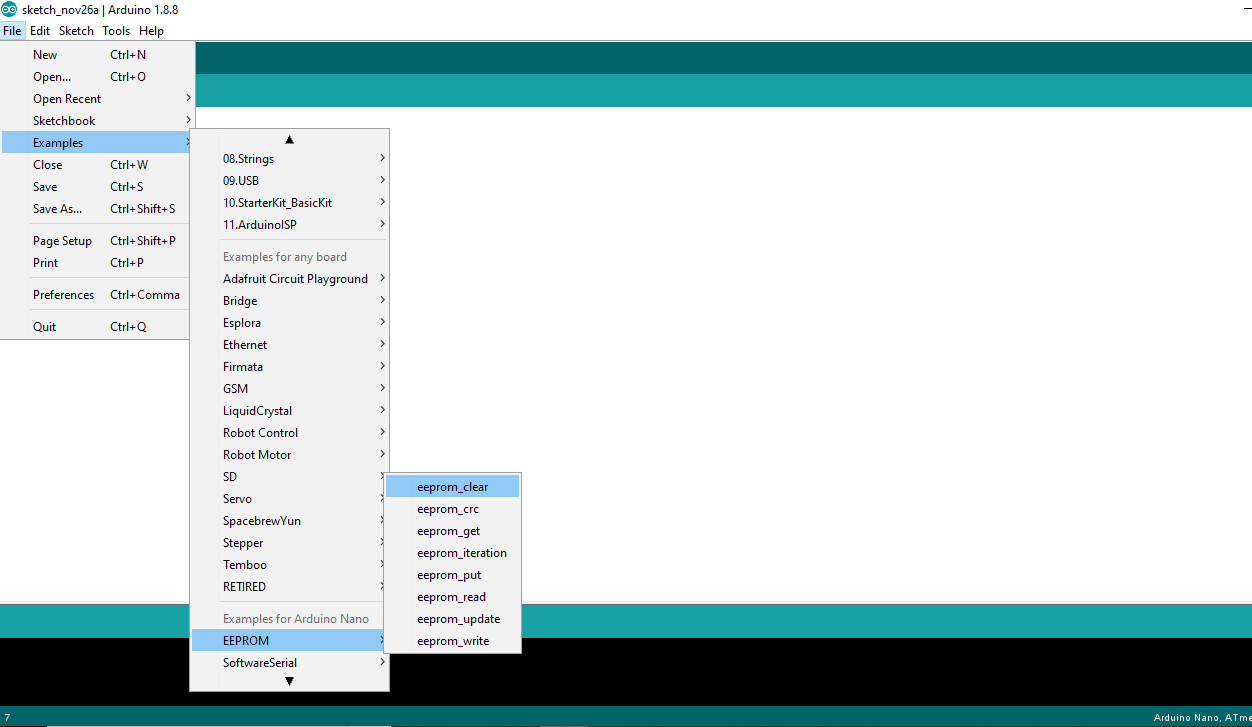The image size is (1252, 727).
Task: Expand the Open Recent submenu
Action: click(67, 98)
